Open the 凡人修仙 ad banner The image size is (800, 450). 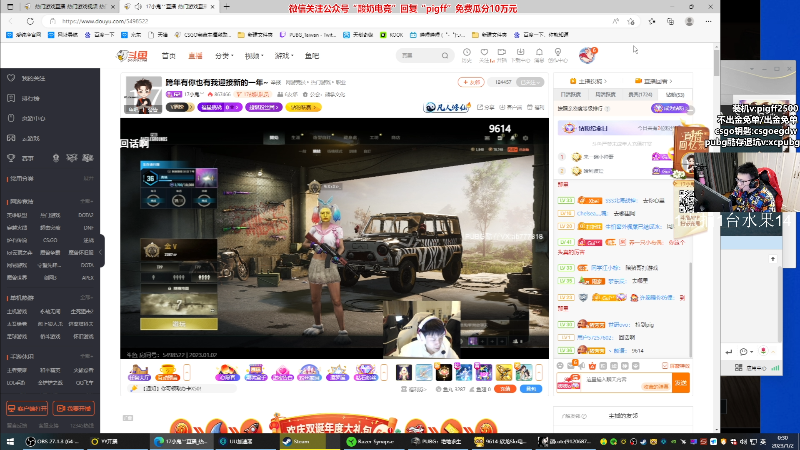coord(447,107)
